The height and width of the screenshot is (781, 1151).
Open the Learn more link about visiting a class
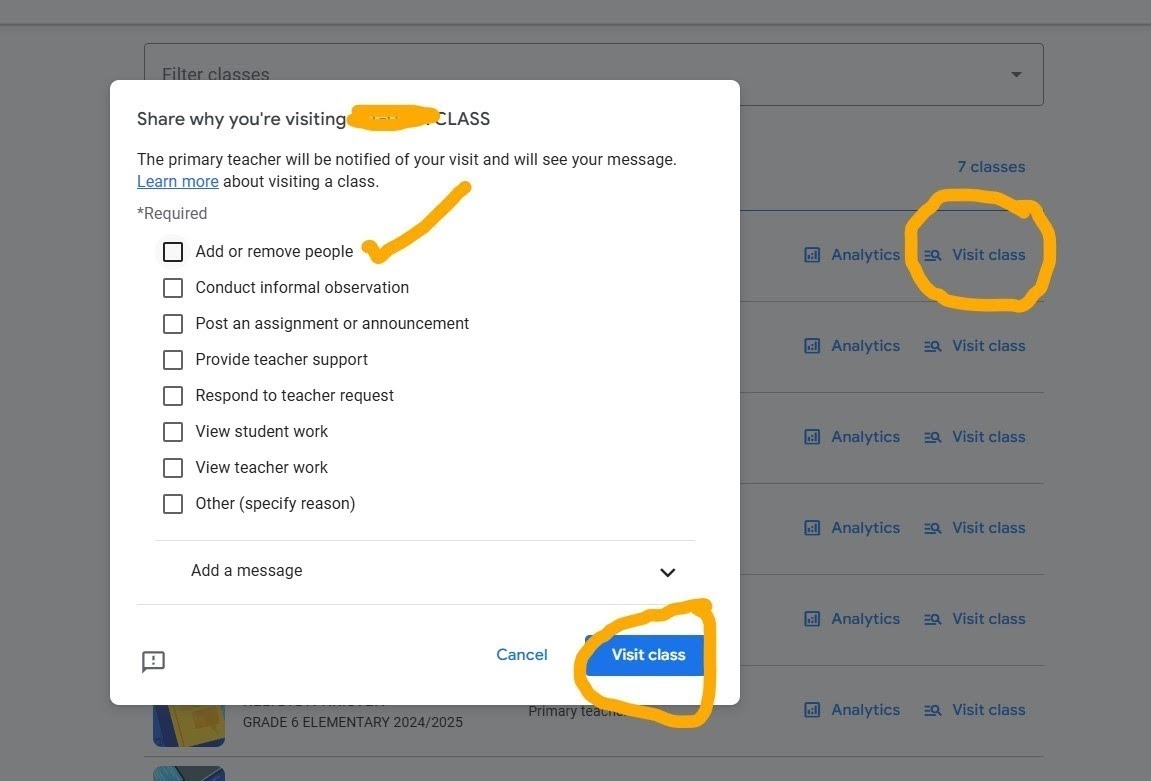pyautogui.click(x=177, y=181)
